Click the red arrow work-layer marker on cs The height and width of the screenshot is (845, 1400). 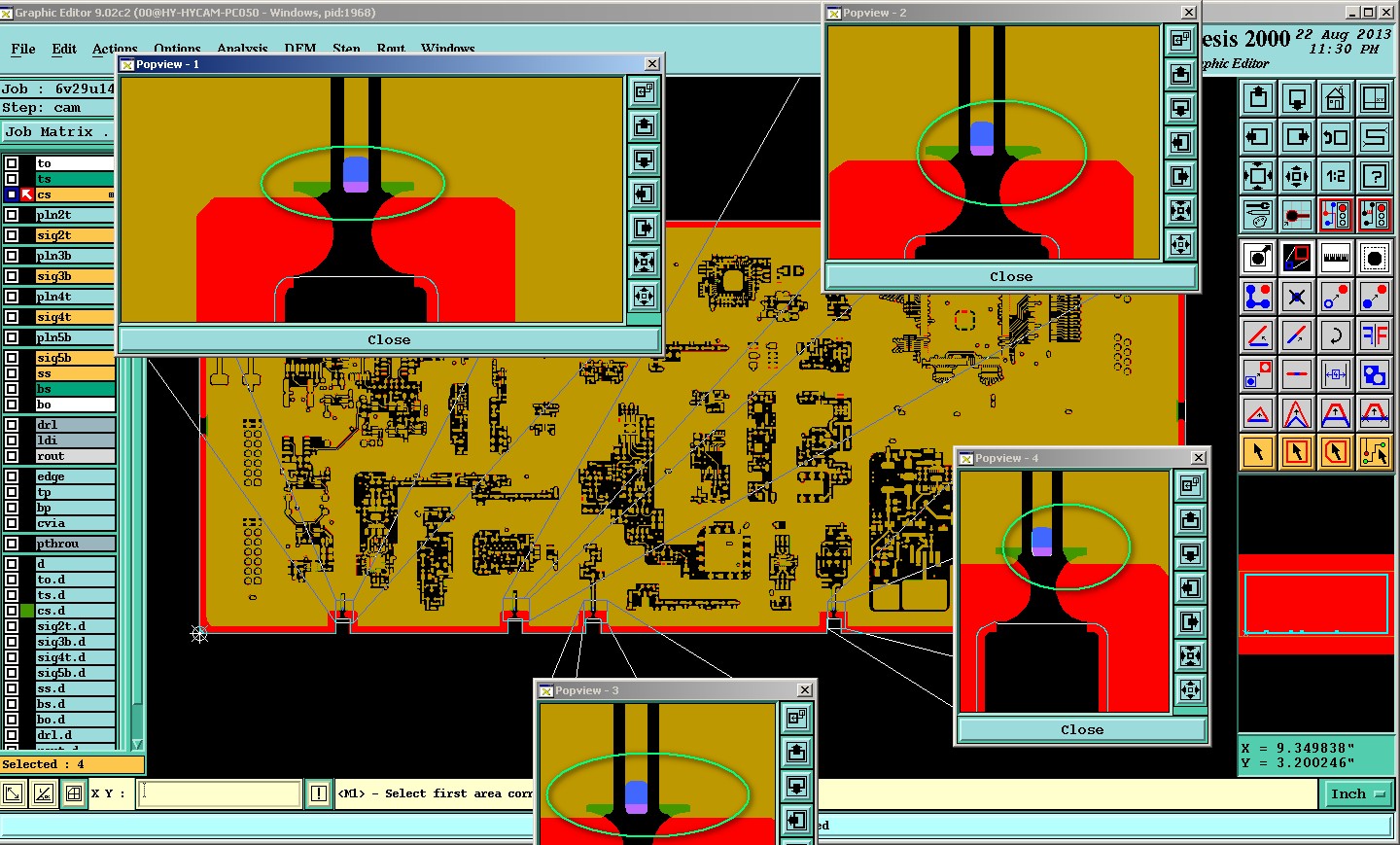coord(27,194)
